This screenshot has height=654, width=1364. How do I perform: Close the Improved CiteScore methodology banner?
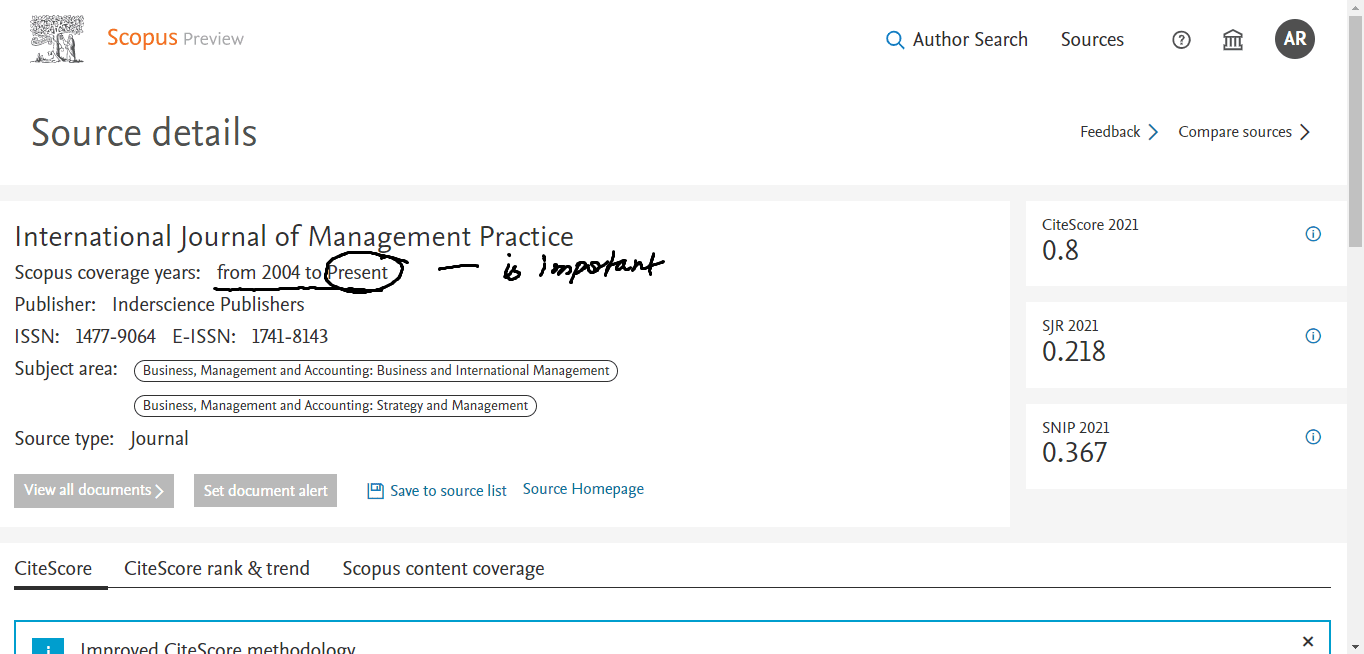point(1308,641)
